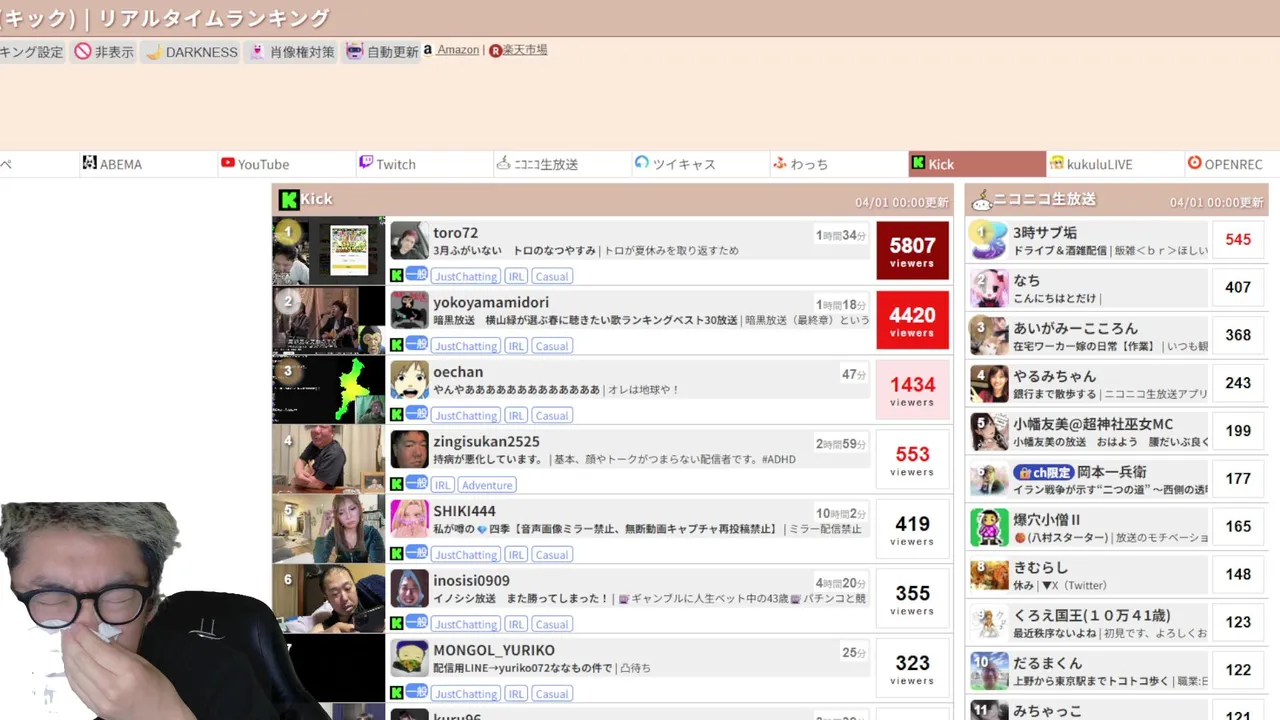This screenshot has width=1280, height=720.
Task: Click Kick icon badge on toro72 row
Action: (x=397, y=275)
